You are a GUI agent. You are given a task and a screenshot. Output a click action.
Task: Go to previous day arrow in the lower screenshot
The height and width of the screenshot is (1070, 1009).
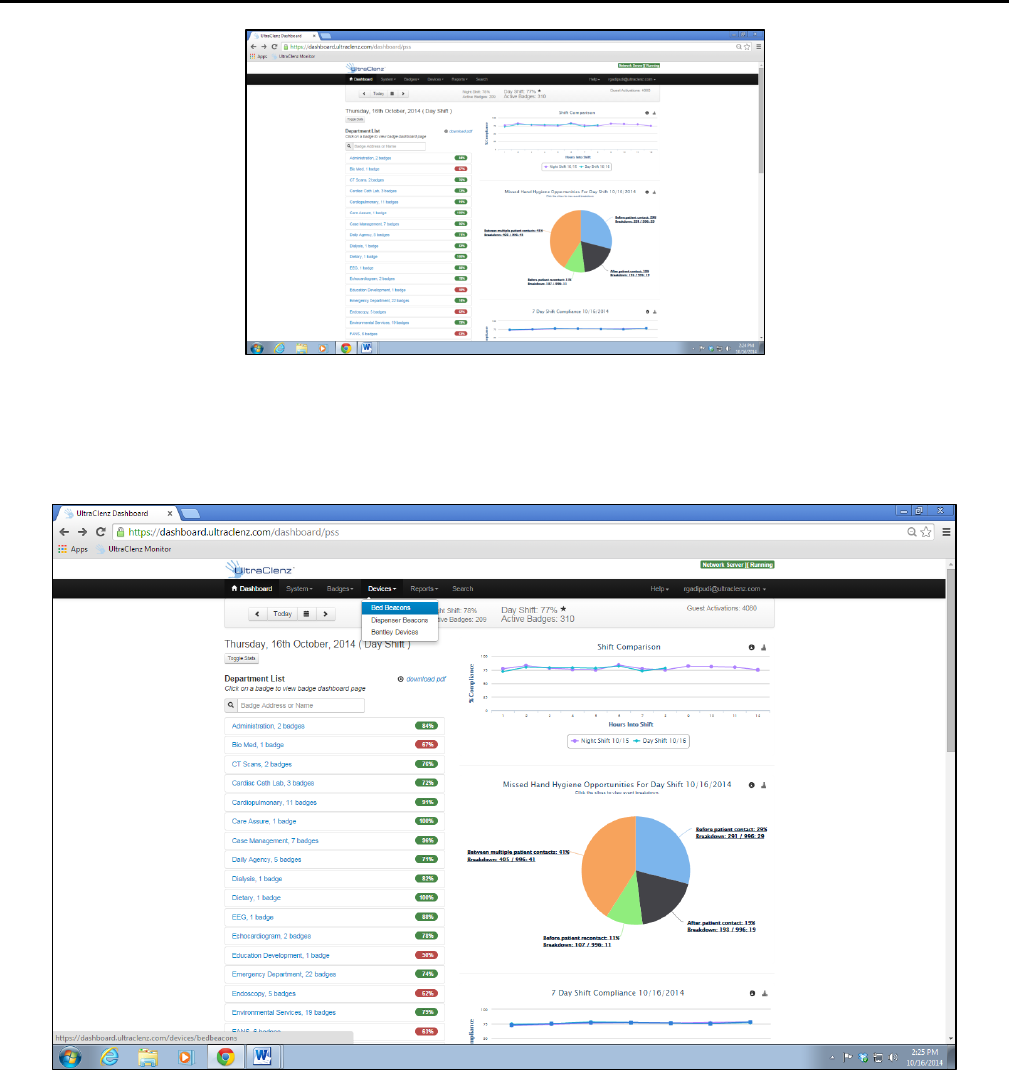coord(257,614)
